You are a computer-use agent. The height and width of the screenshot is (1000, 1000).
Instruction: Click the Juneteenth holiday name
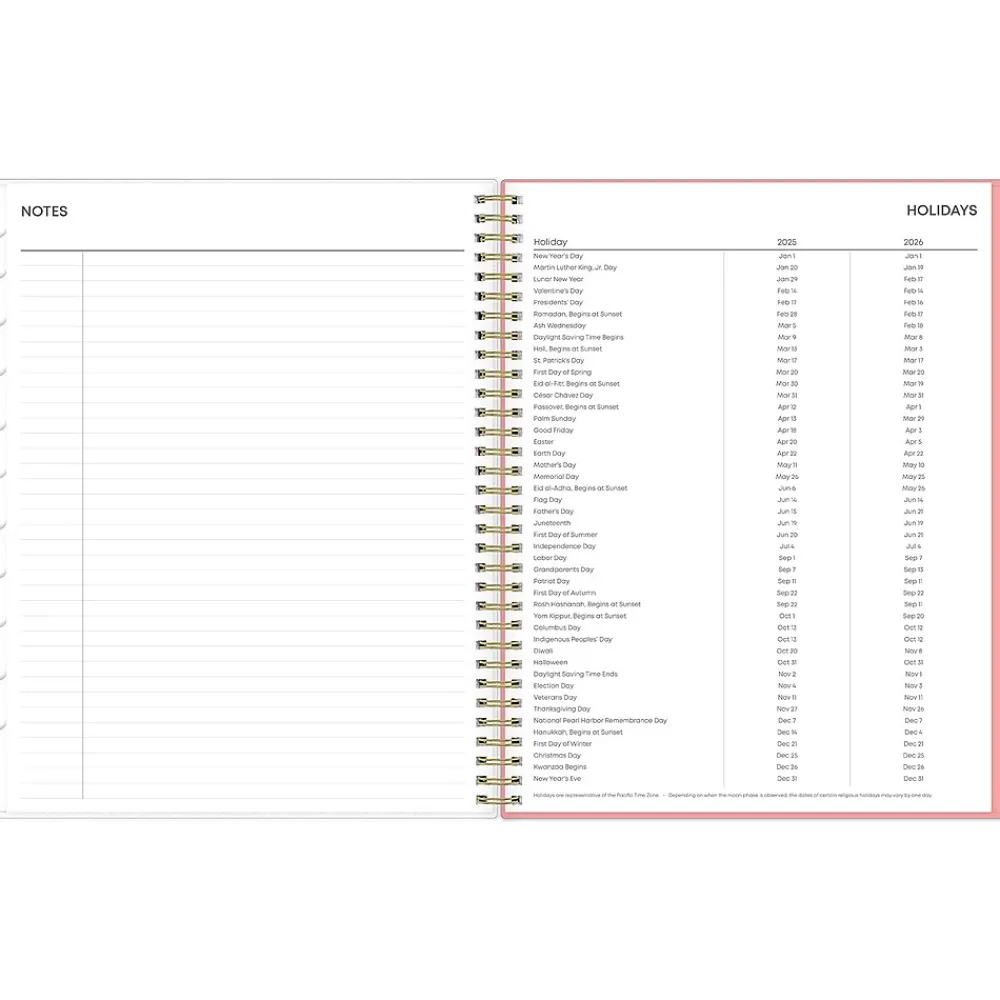pos(552,523)
